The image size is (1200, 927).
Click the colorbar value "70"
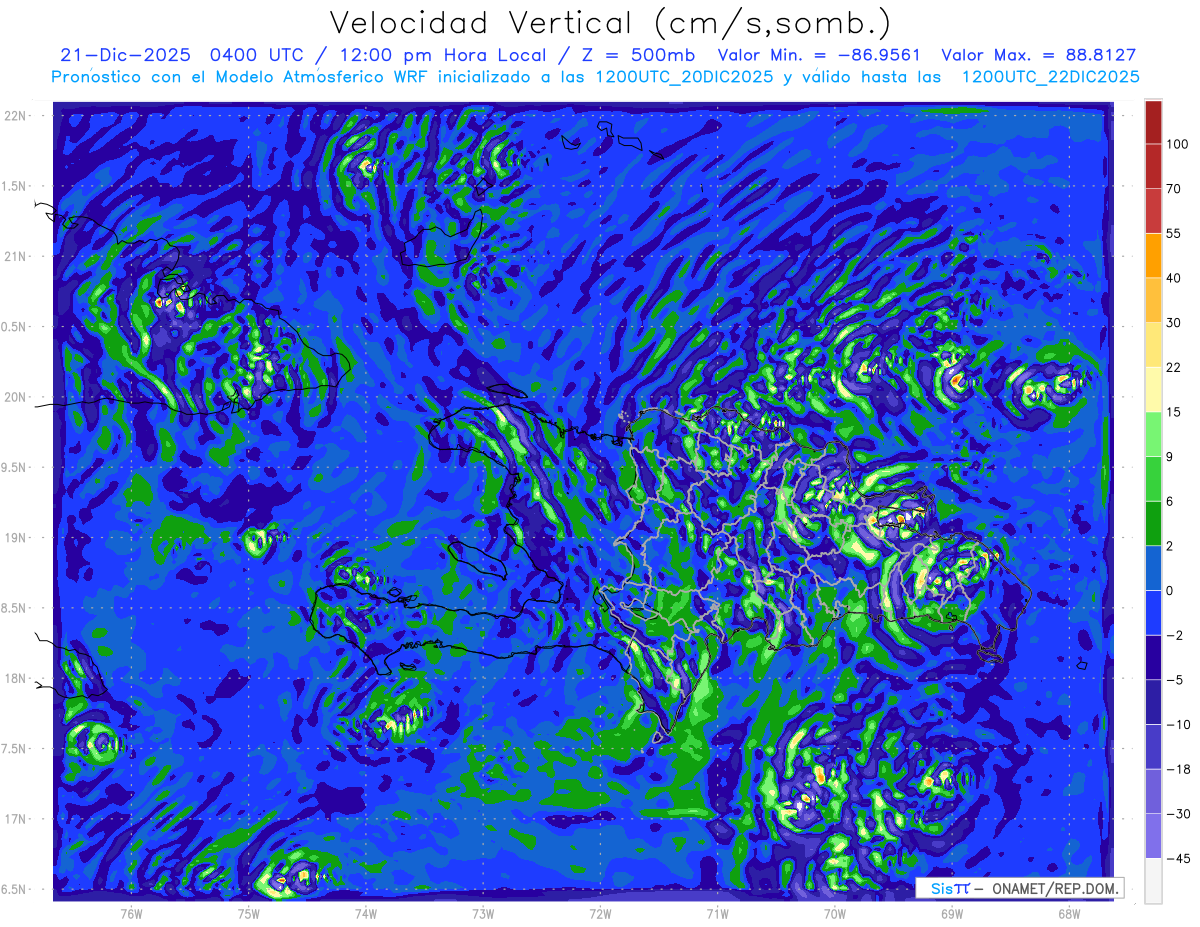pyautogui.click(x=1174, y=189)
